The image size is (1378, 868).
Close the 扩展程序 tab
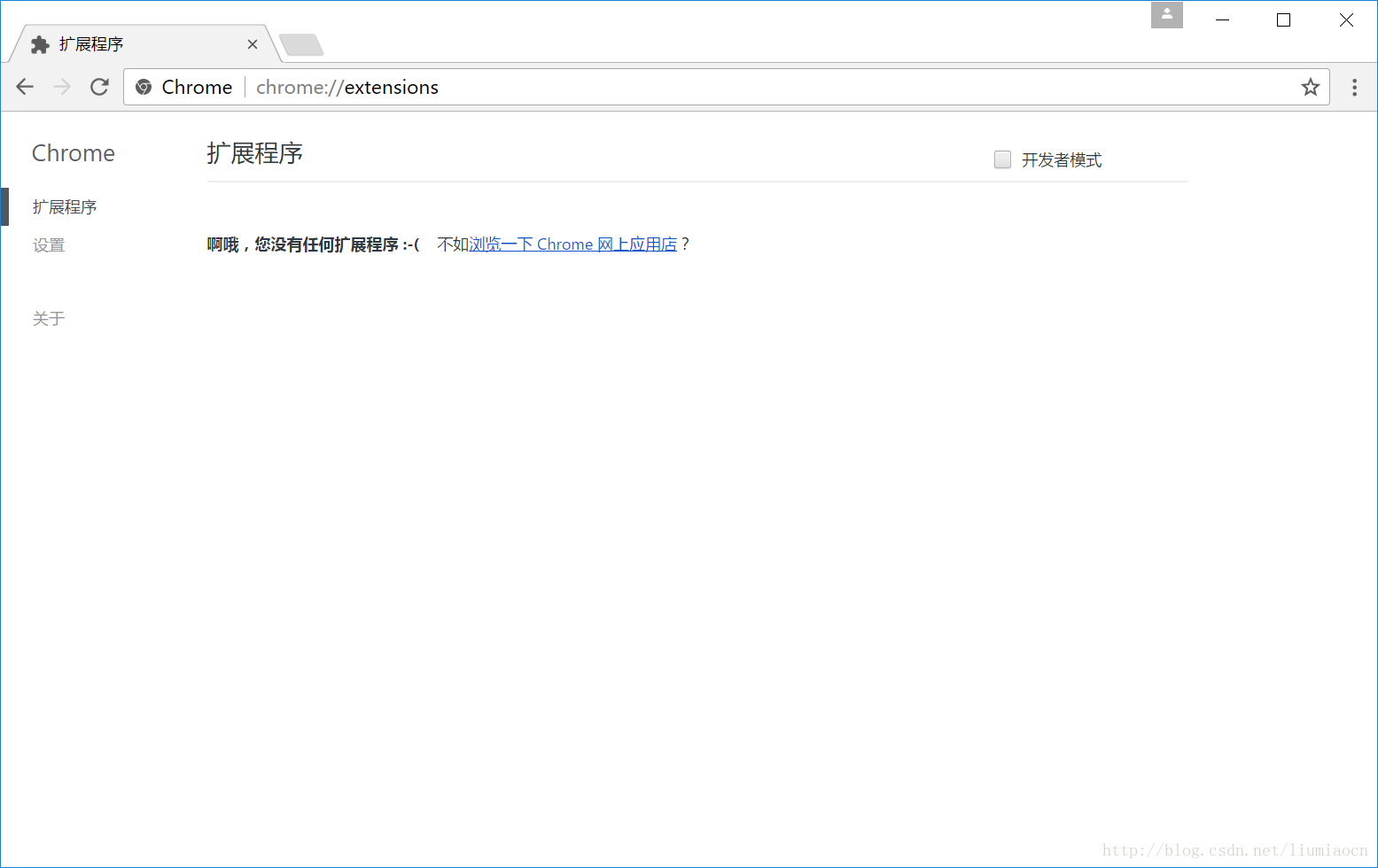point(253,44)
